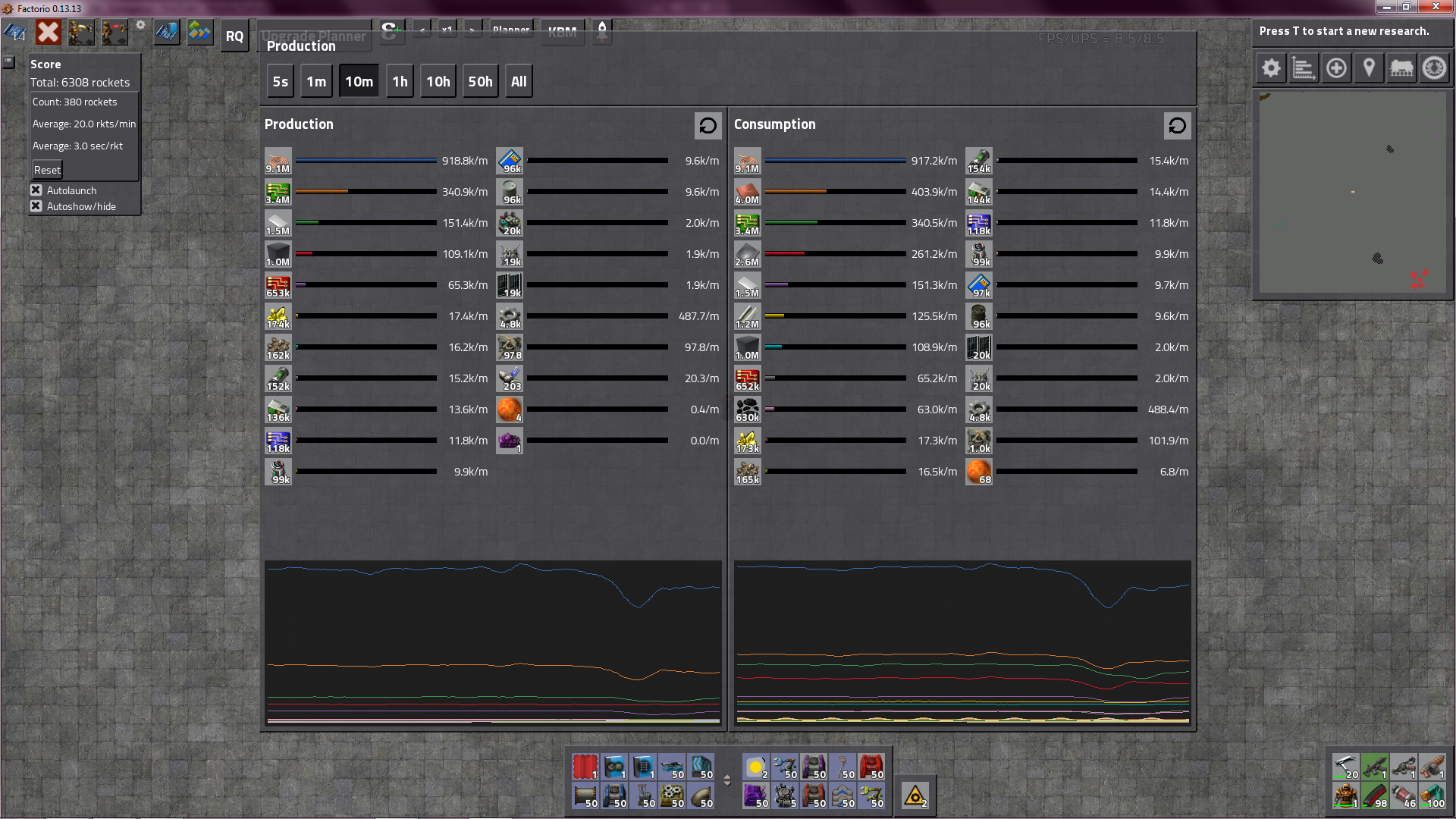Screen dimensions: 1456x819
Task: Select the armor slot in the weapon panel
Action: coord(1346,795)
